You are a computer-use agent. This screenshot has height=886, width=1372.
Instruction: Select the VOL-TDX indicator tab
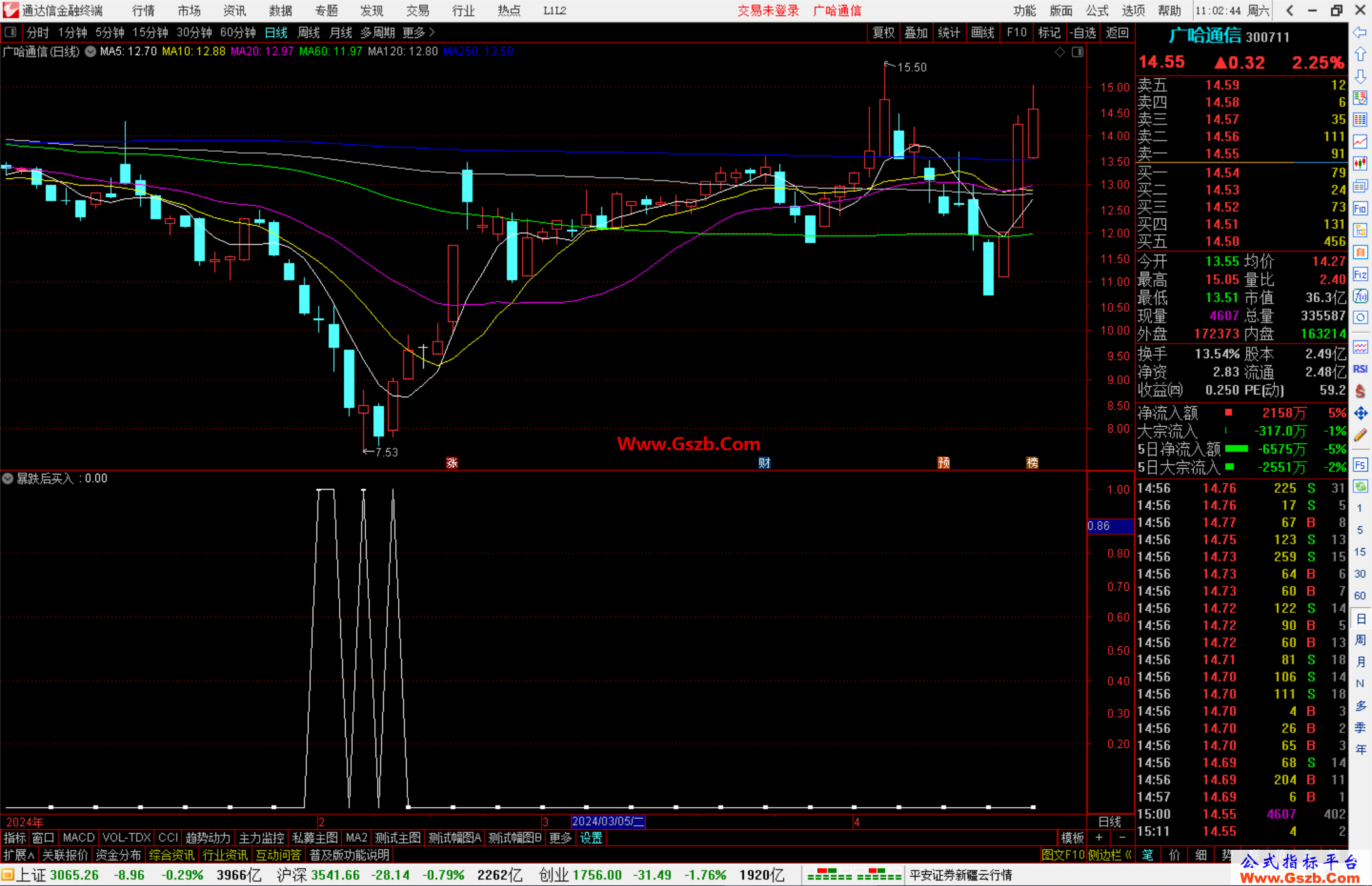(126, 838)
